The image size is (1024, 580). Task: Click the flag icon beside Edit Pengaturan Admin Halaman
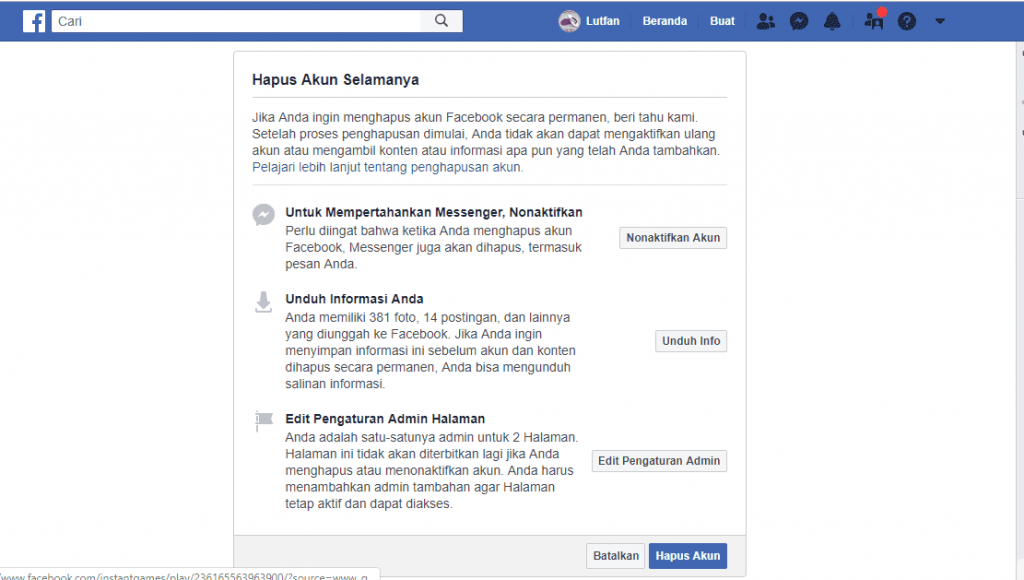[x=263, y=420]
